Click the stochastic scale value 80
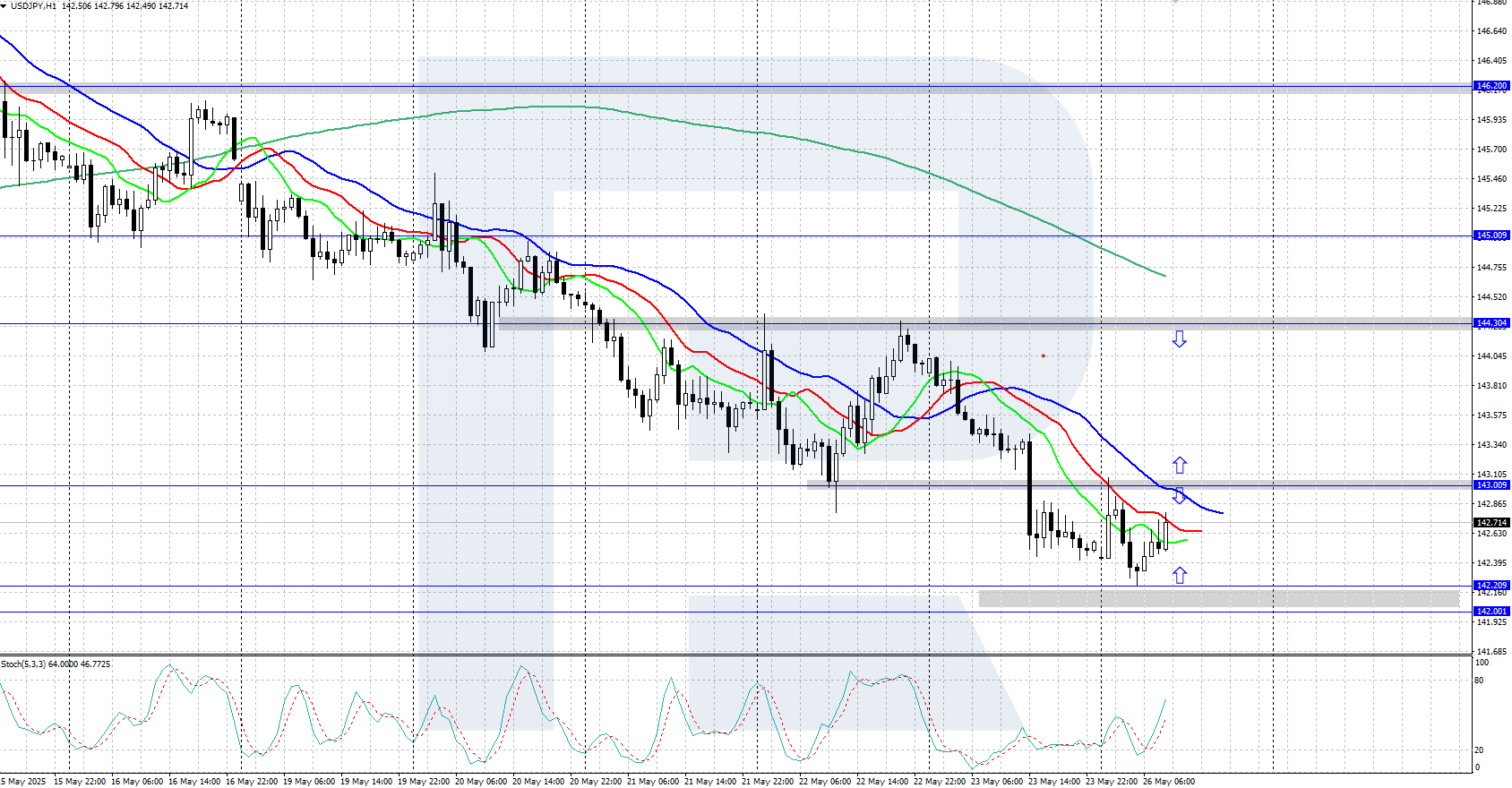Image resolution: width=1512 pixels, height=788 pixels. [x=1480, y=681]
